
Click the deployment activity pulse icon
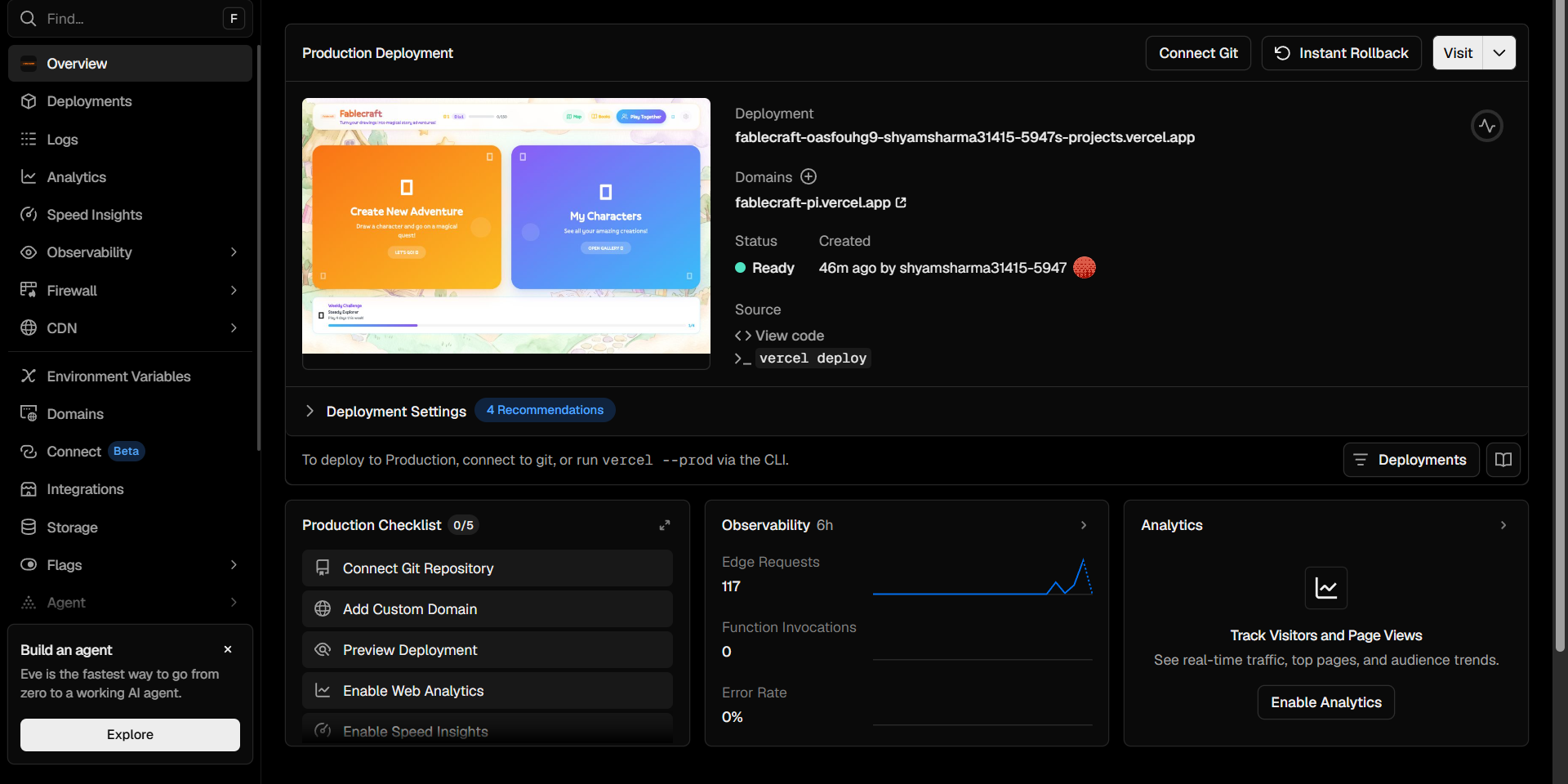click(1487, 126)
